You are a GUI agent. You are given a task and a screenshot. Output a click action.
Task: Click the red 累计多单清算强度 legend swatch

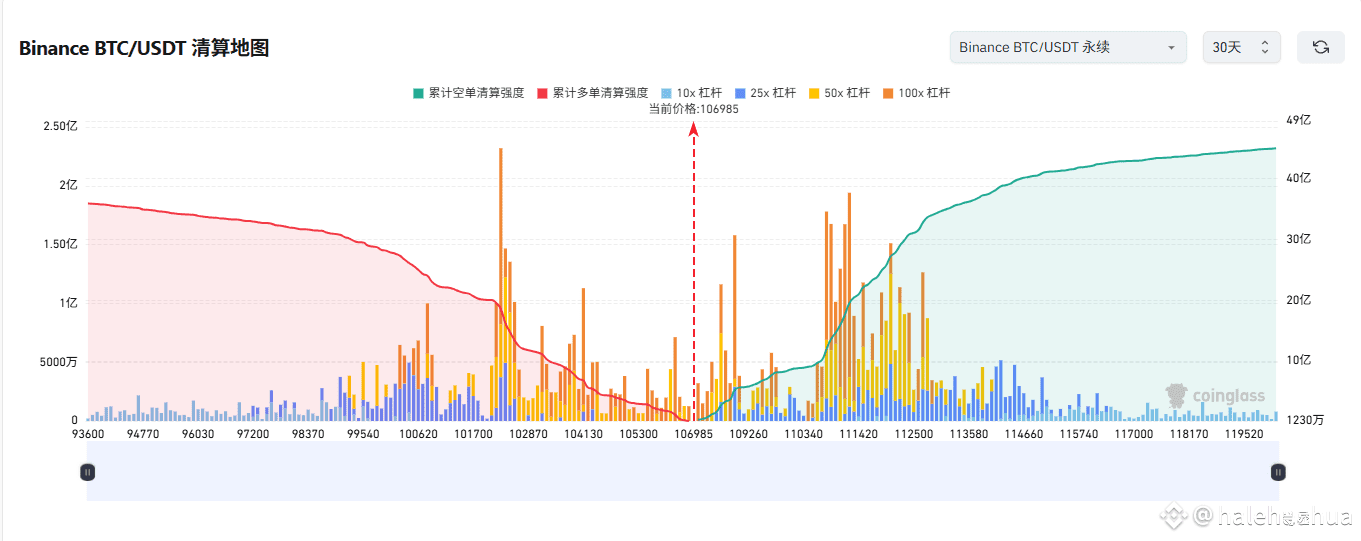[543, 93]
